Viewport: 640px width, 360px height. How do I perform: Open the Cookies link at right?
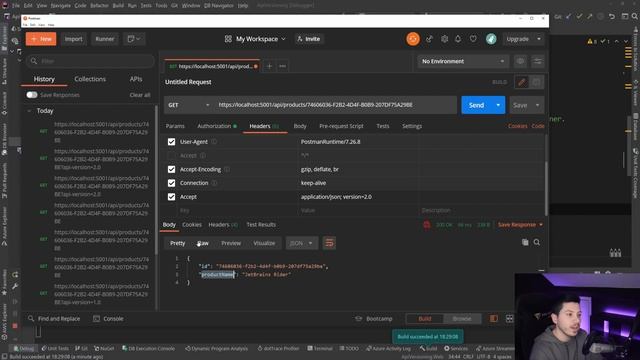pos(518,126)
